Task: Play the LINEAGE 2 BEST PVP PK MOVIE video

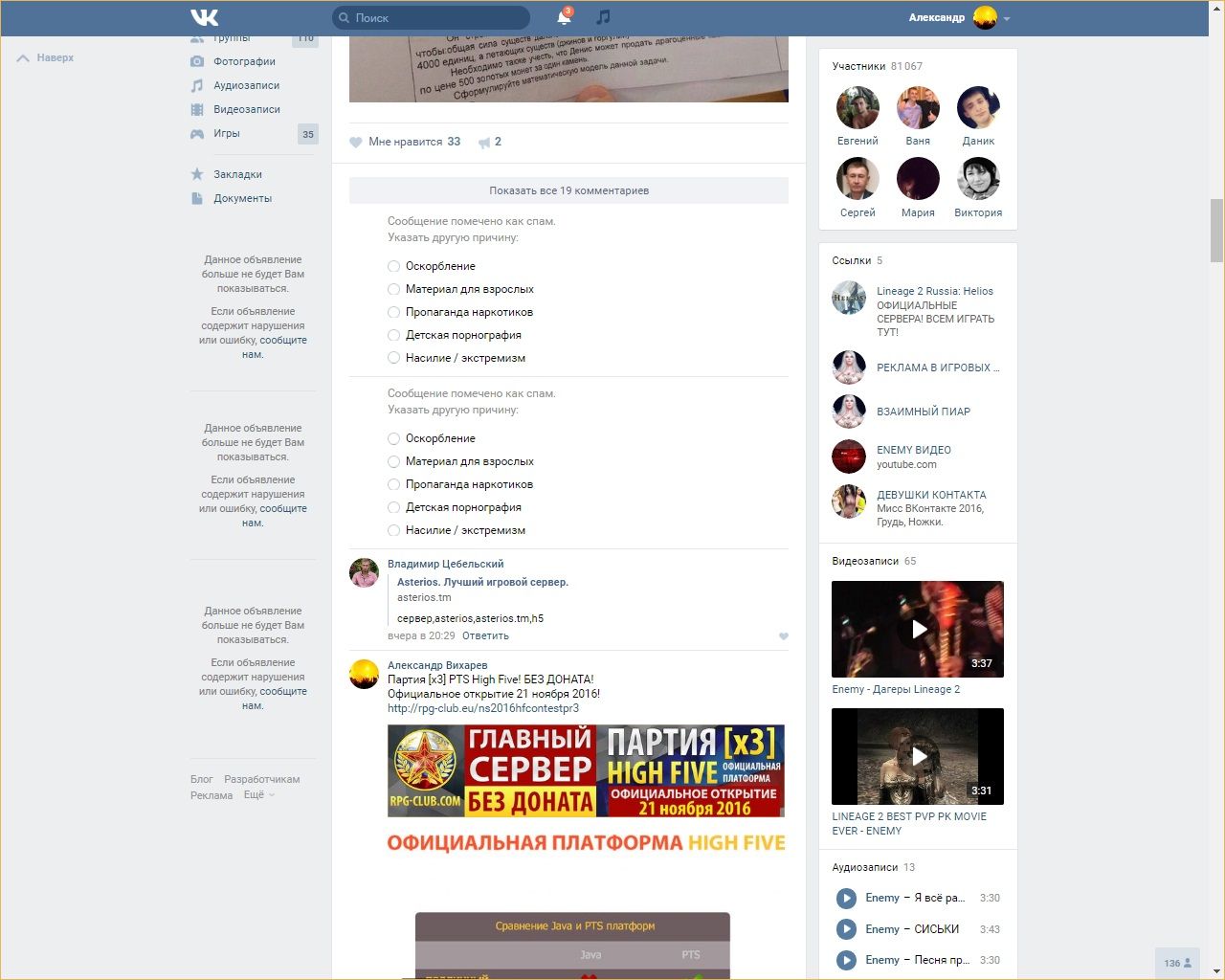Action: pos(918,756)
